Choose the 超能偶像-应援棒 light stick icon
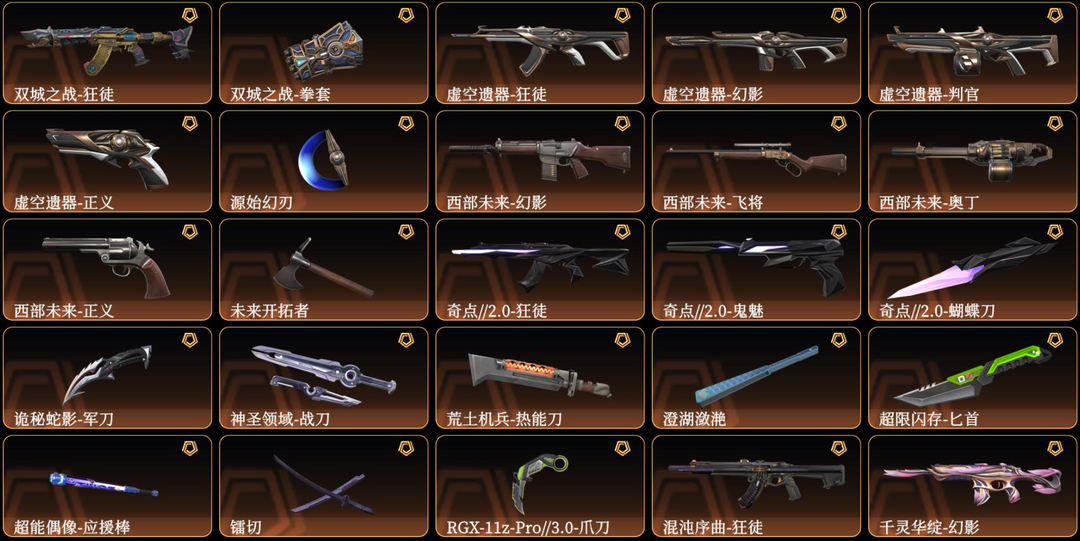The height and width of the screenshot is (541, 1080). tap(103, 484)
